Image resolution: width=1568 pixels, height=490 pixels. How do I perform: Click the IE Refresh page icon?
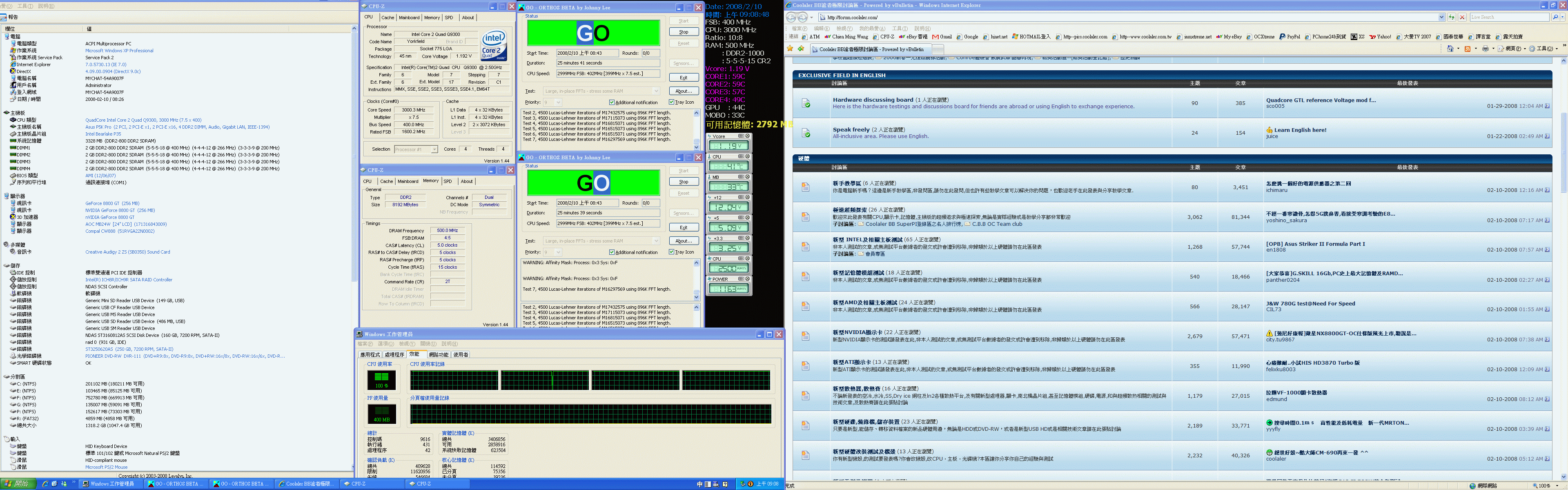click(x=1452, y=17)
